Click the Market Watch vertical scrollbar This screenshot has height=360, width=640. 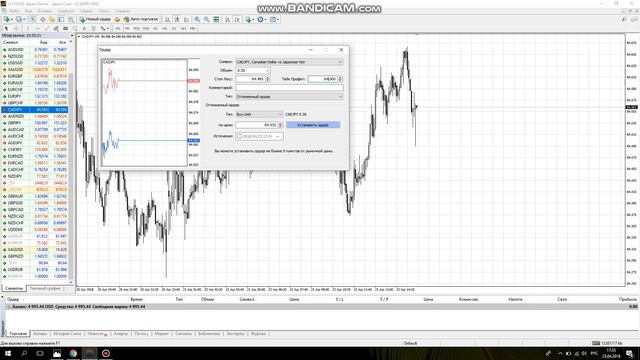(71, 162)
